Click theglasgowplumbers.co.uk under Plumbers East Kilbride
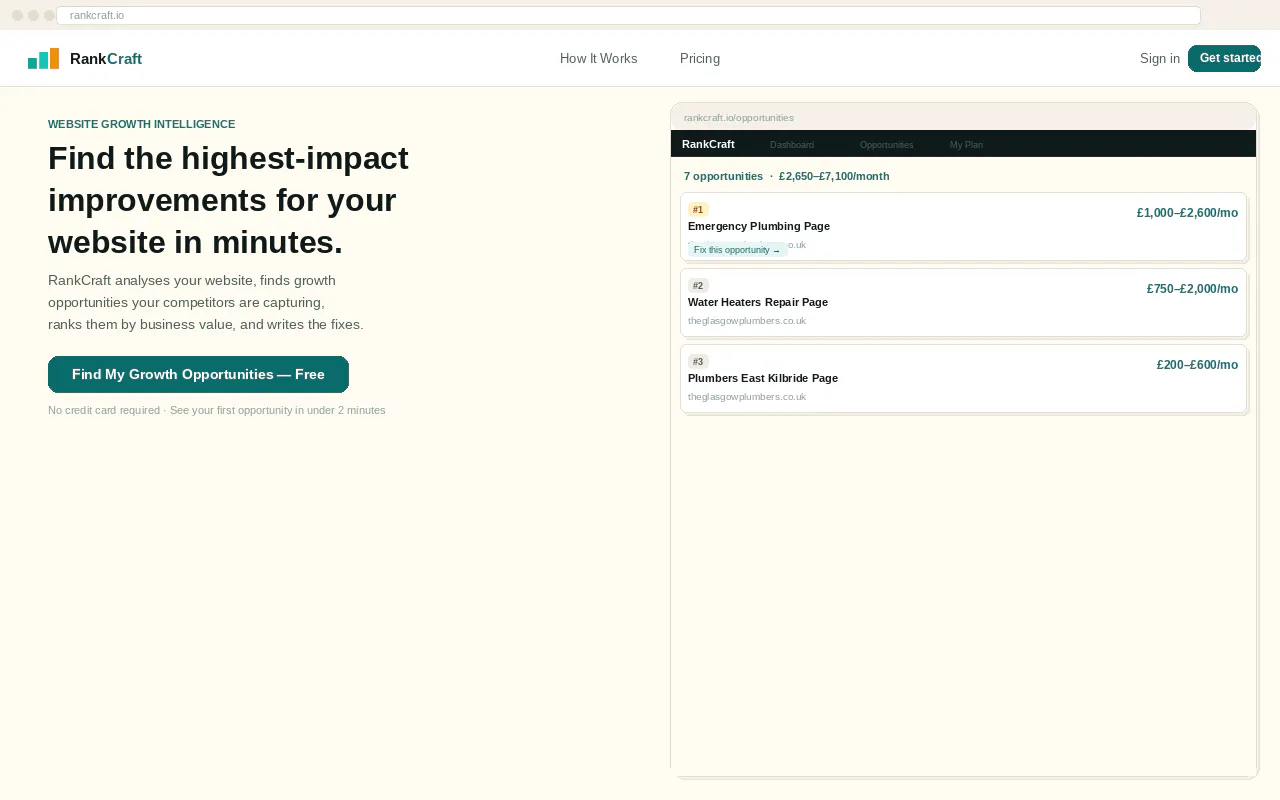 (x=747, y=397)
